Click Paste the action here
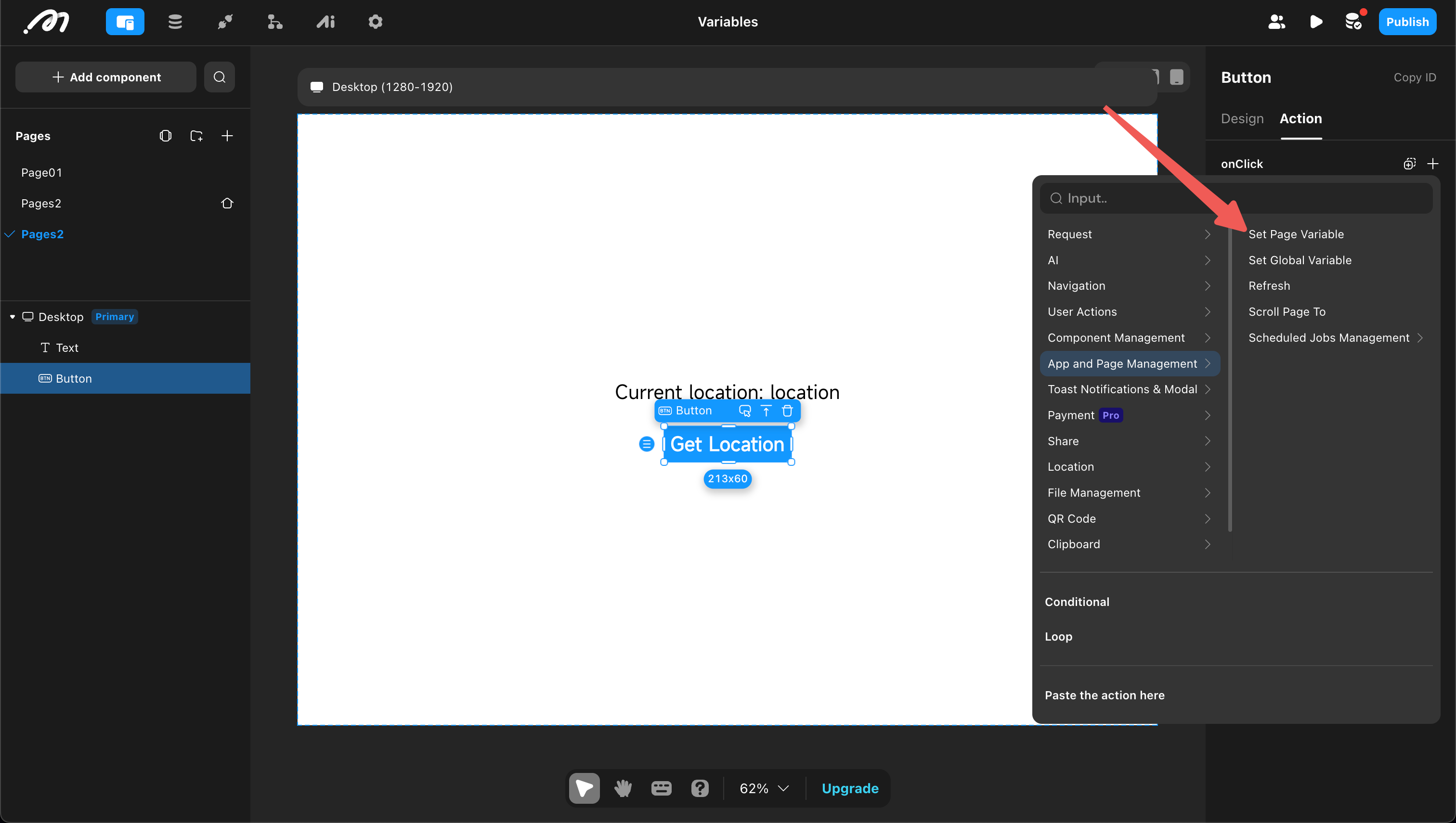This screenshot has height=823, width=1456. 1105,695
